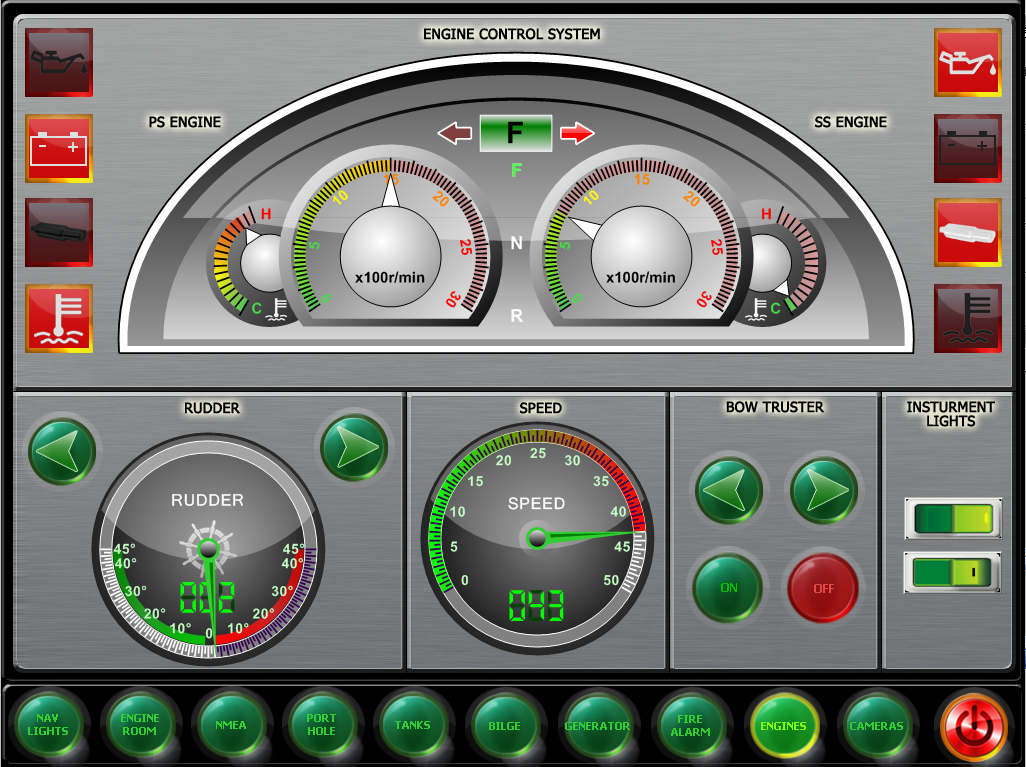Viewport: 1026px width, 767px height.
Task: Click the PS engine oil pressure warning icon
Action: 59,62
